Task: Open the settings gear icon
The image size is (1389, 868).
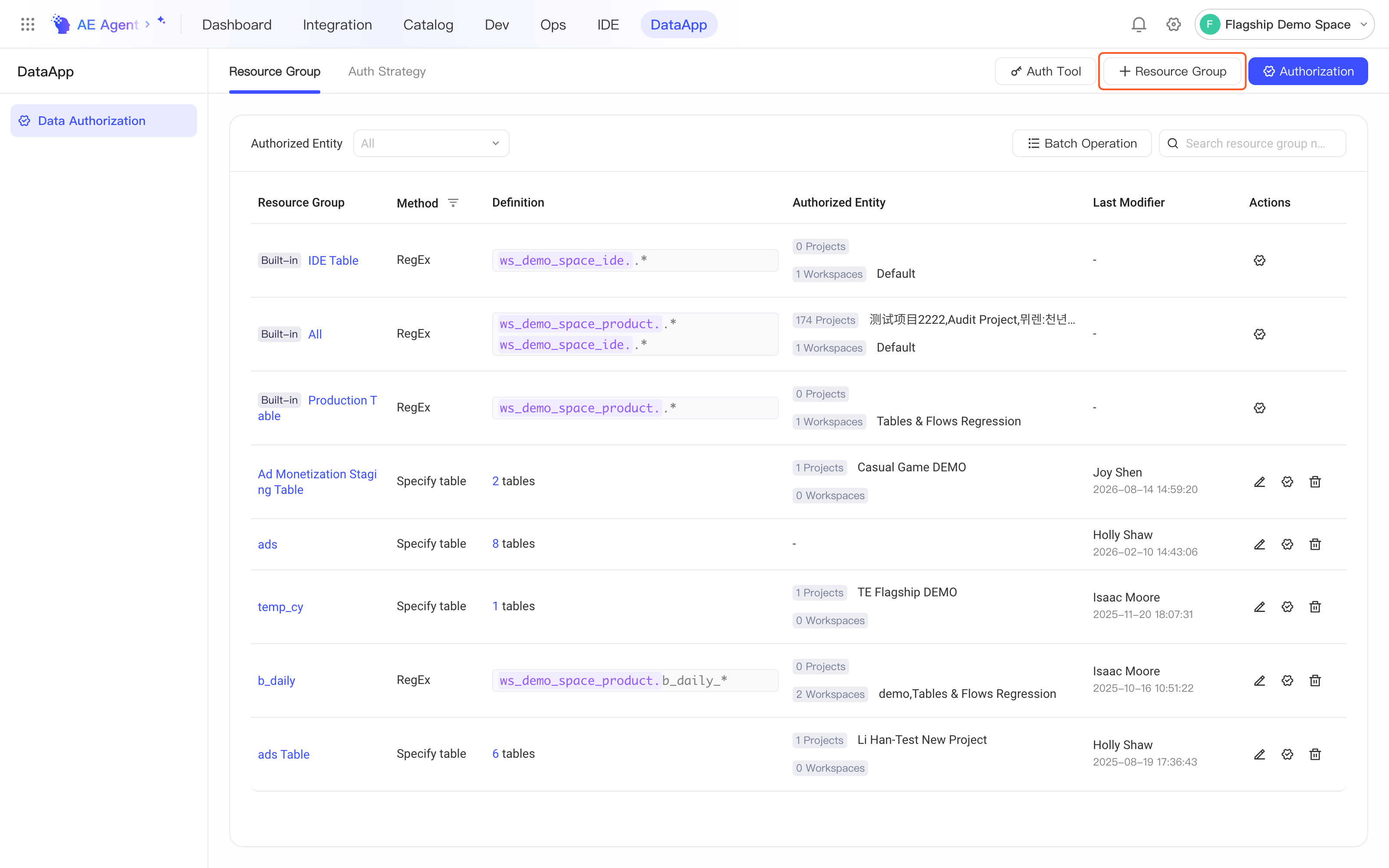Action: tap(1173, 24)
